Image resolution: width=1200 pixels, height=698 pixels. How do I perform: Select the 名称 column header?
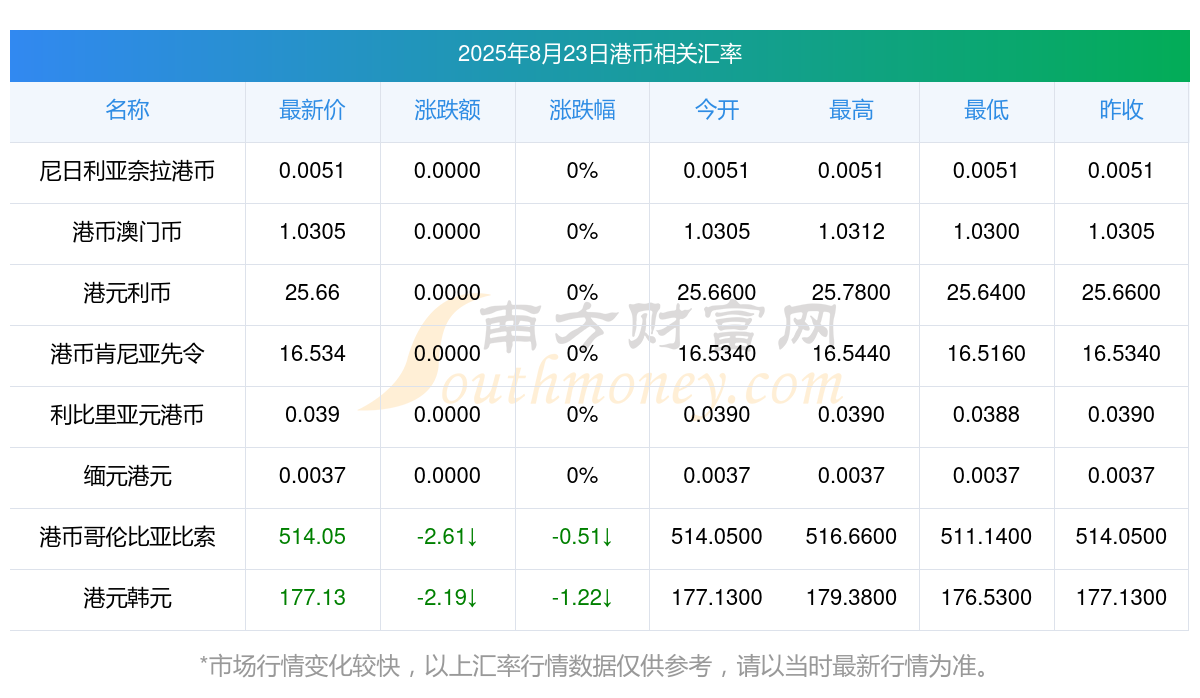pyautogui.click(x=127, y=110)
